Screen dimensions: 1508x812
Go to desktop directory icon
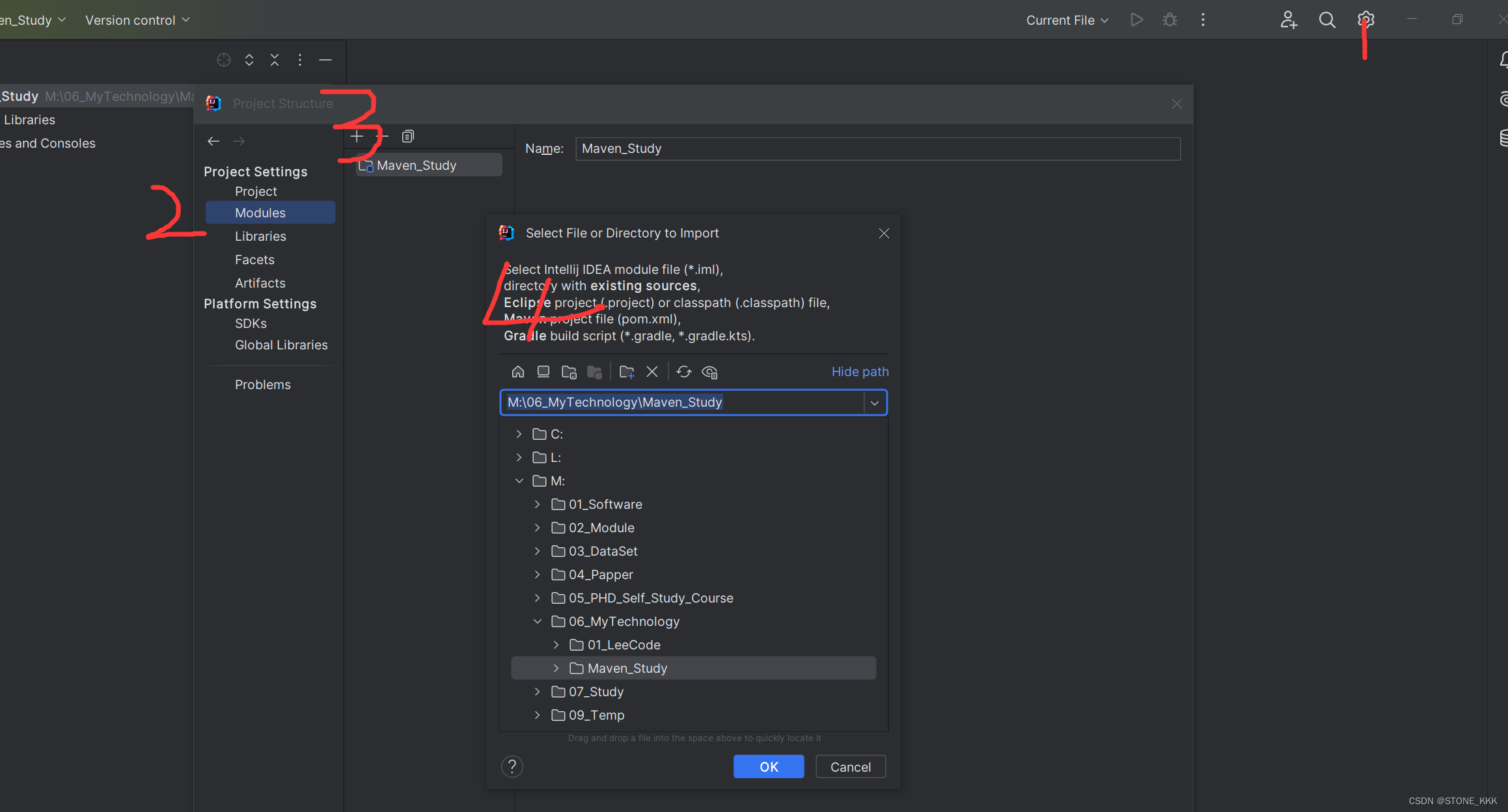point(543,372)
